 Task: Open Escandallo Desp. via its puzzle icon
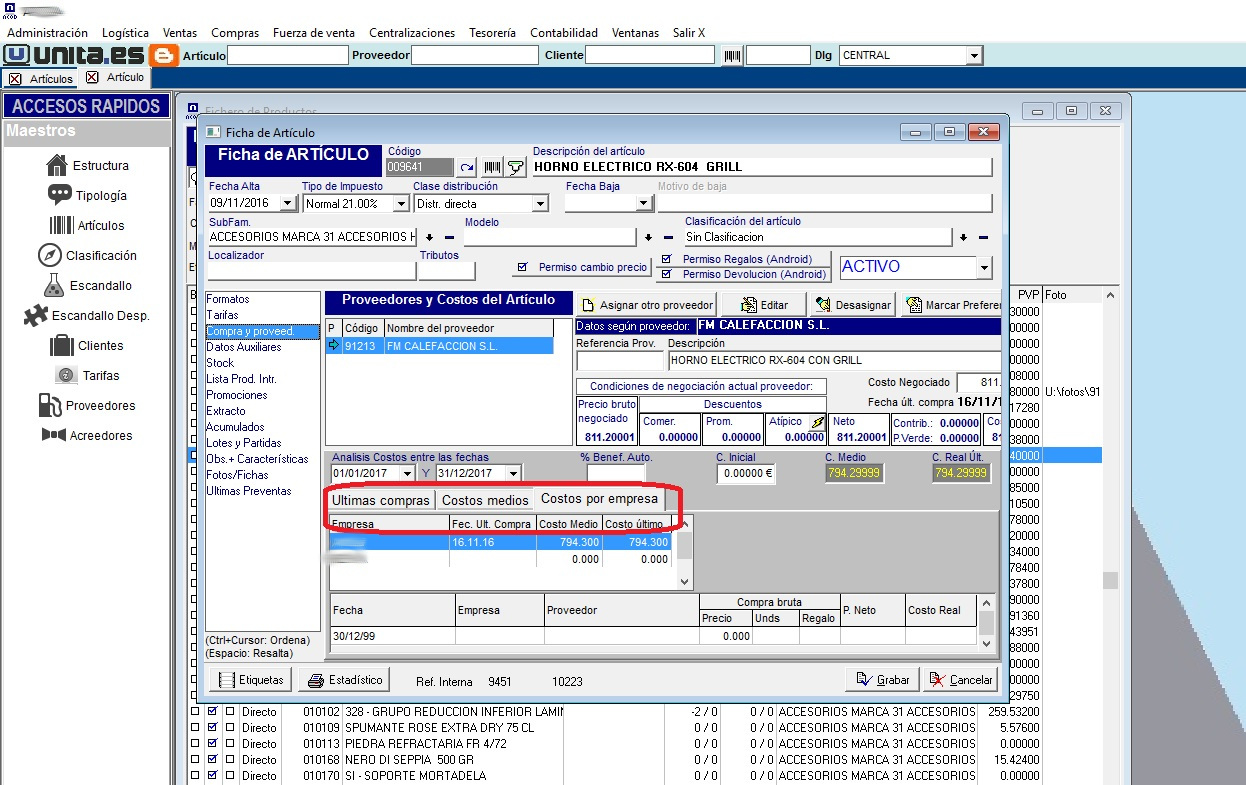point(35,315)
